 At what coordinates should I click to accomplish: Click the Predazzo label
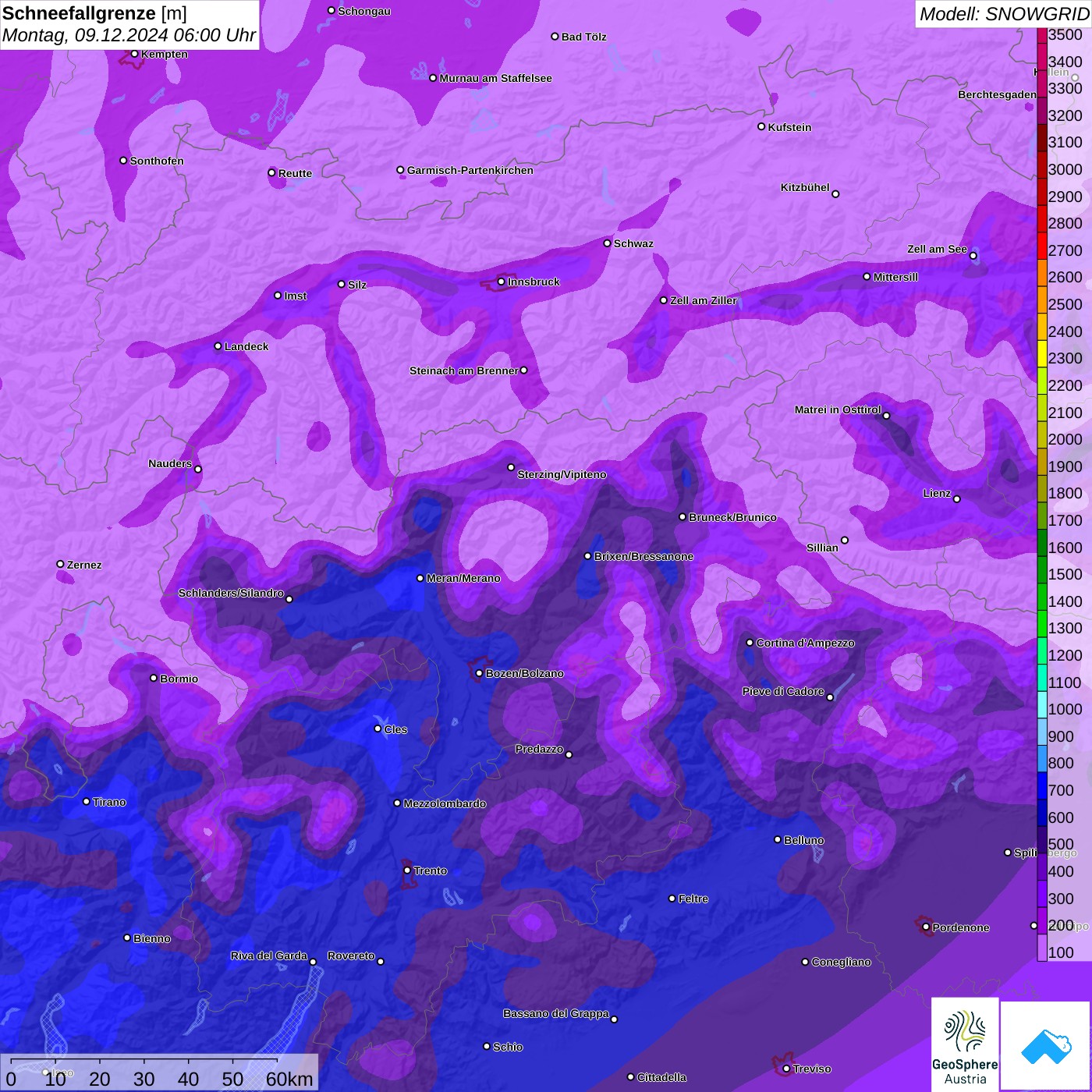tap(539, 749)
